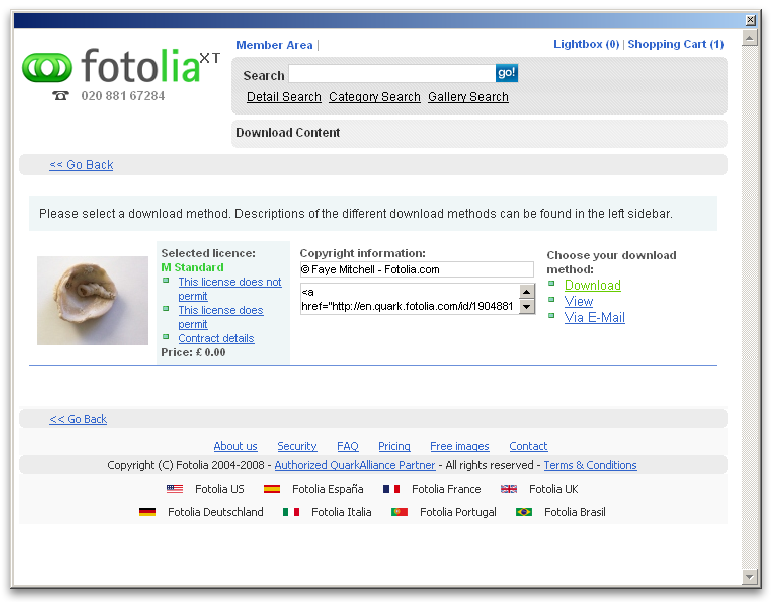Open the Security footer link
This screenshot has width=774, height=602.
click(x=297, y=446)
